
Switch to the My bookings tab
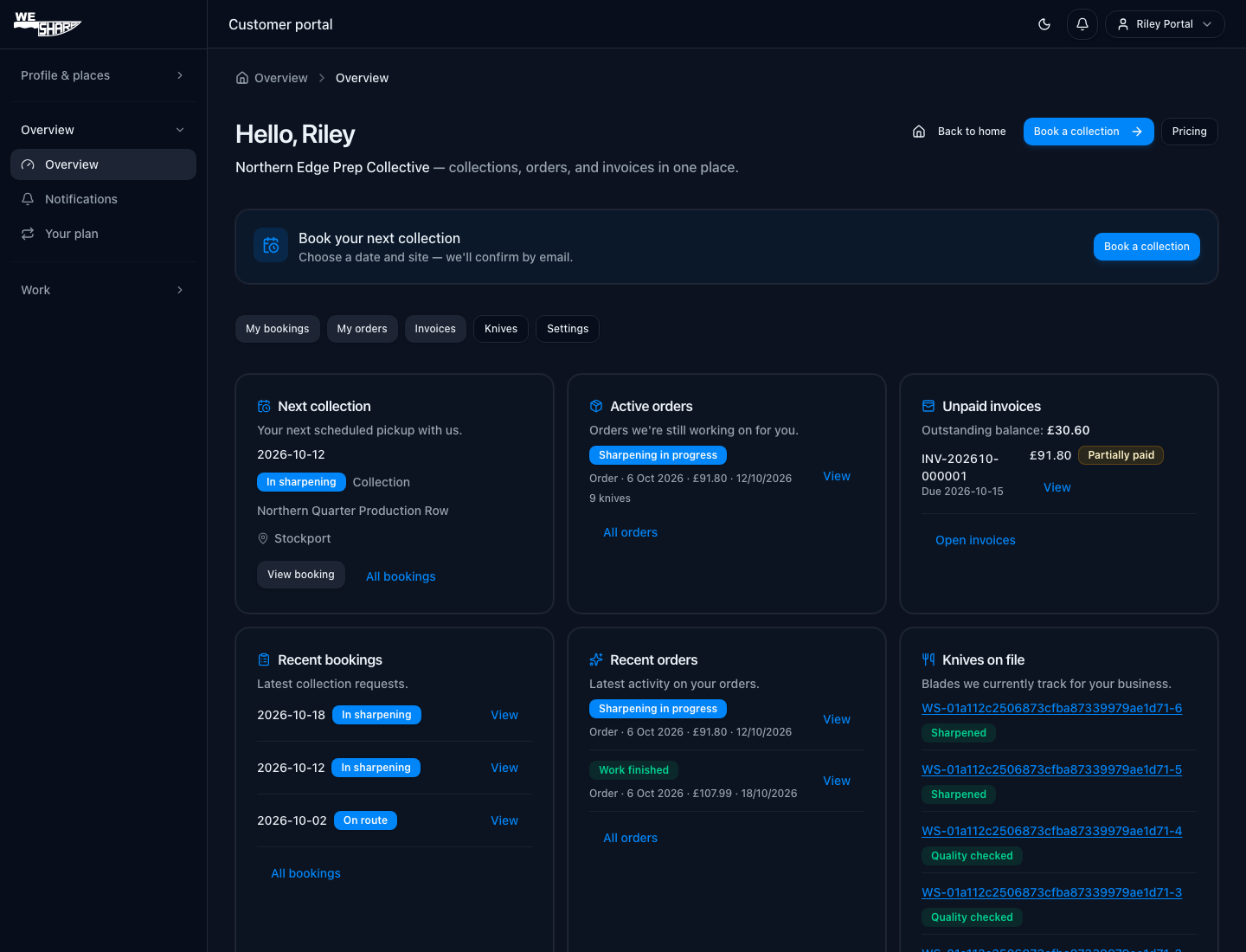tap(277, 329)
